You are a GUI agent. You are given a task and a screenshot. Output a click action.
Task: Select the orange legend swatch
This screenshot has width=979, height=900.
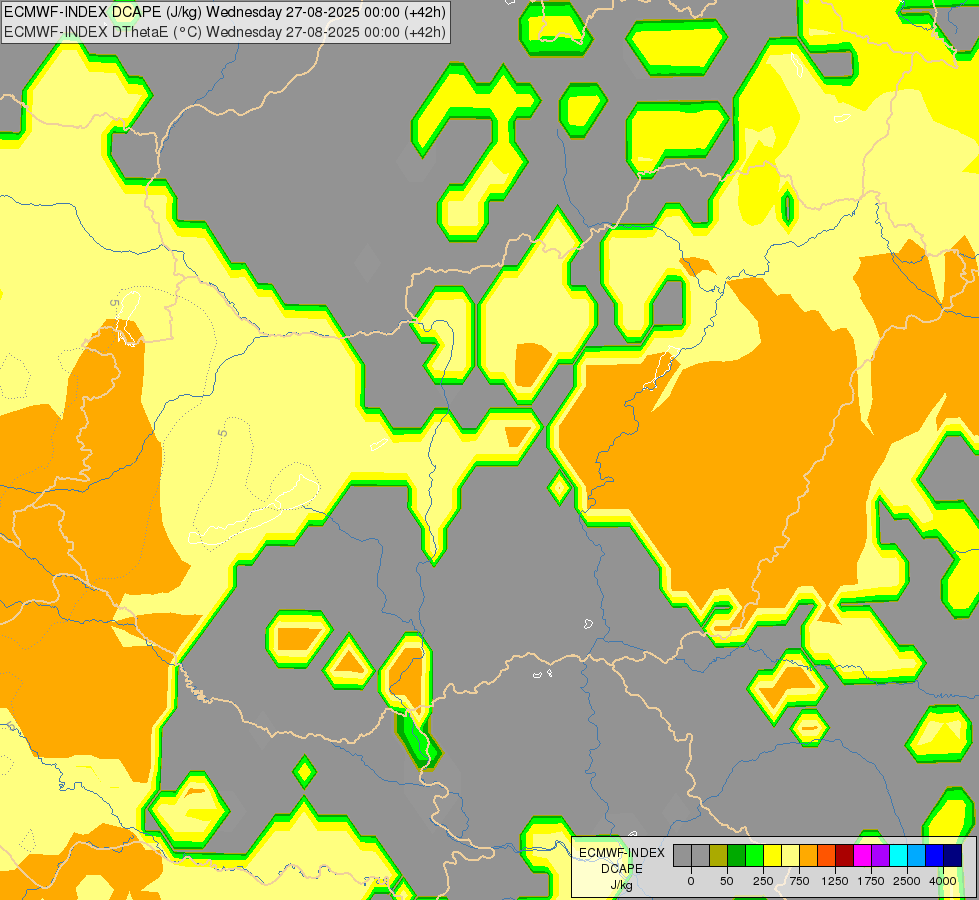(x=809, y=855)
